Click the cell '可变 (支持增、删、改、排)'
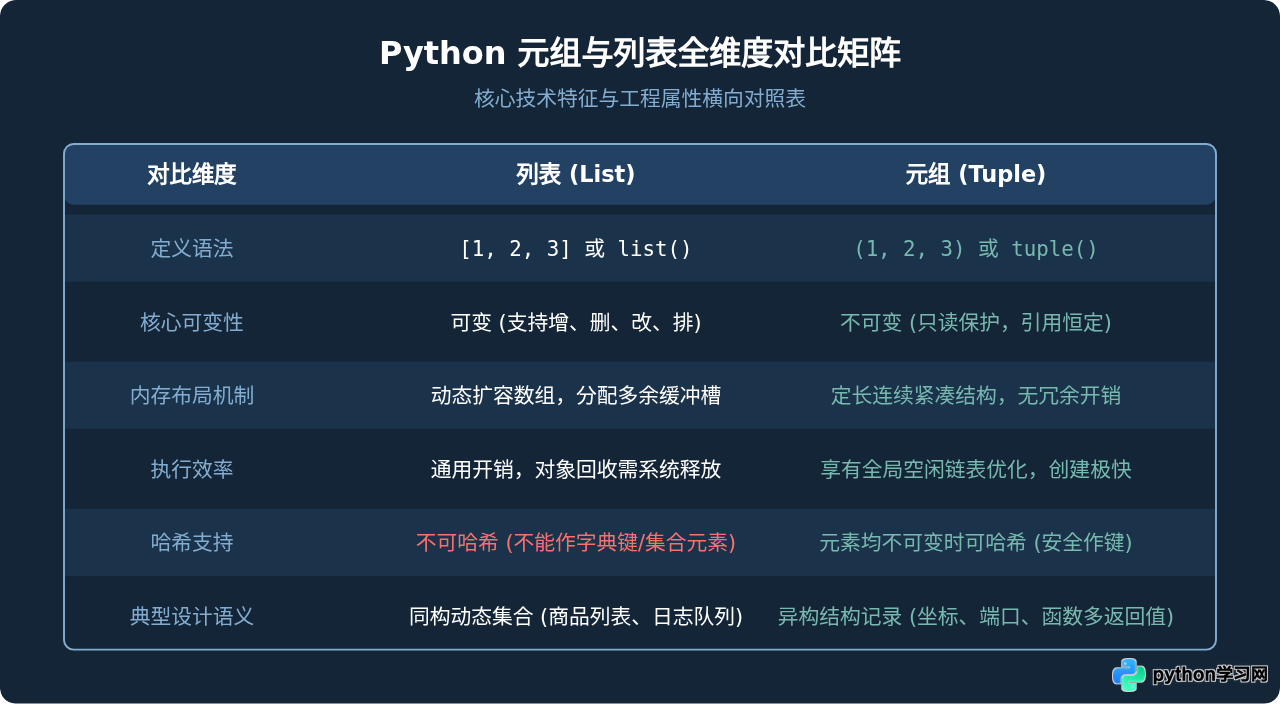1280x704 pixels. pos(576,322)
